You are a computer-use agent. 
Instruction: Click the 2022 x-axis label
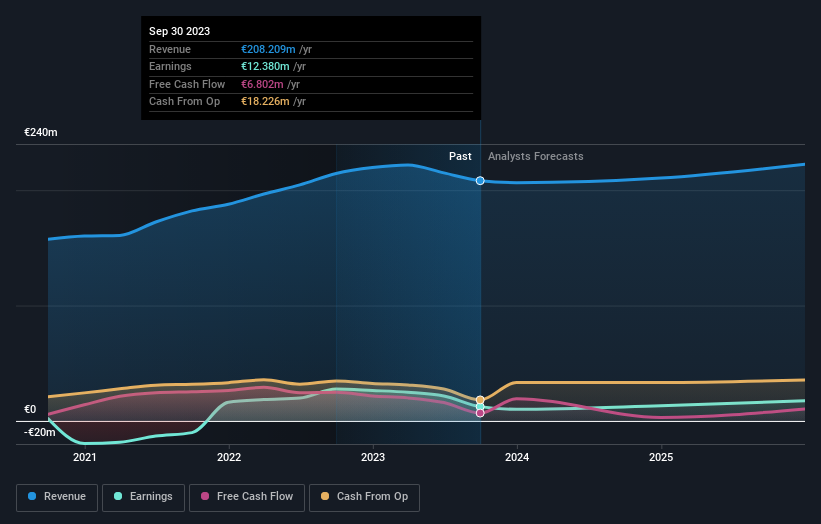tap(229, 457)
